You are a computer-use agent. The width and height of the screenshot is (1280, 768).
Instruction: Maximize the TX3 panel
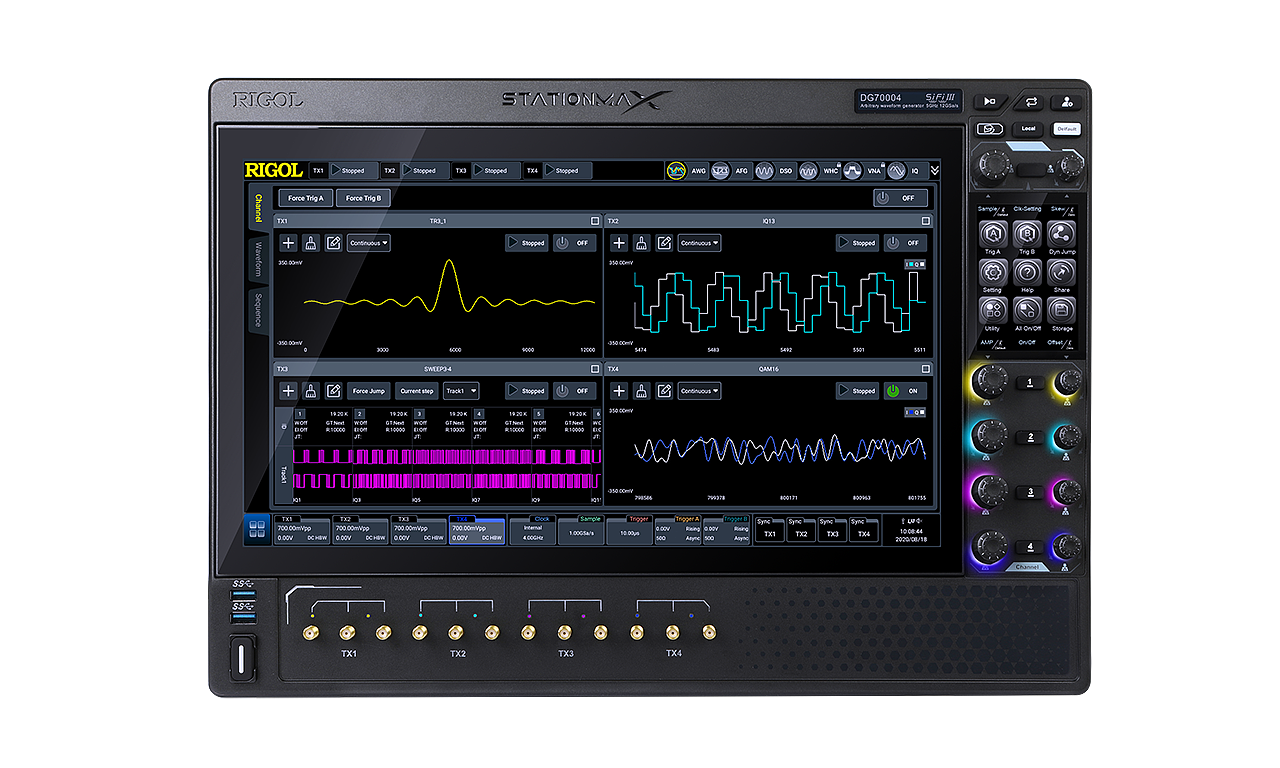[595, 369]
